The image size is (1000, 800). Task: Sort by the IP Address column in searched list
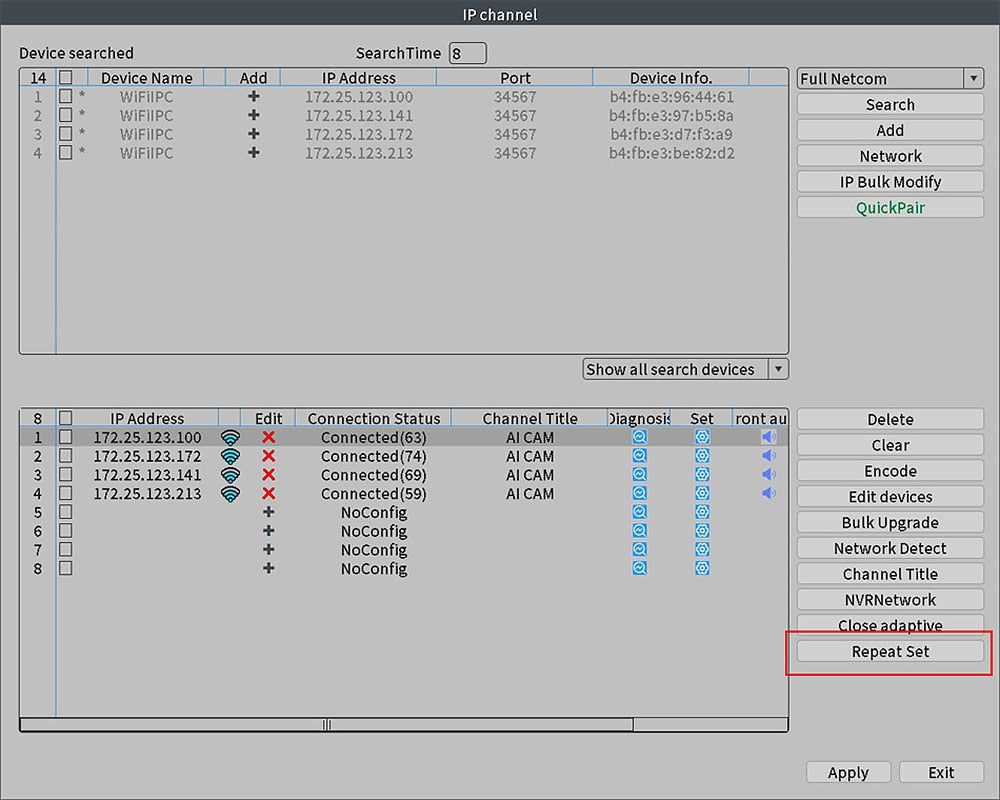tap(358, 78)
